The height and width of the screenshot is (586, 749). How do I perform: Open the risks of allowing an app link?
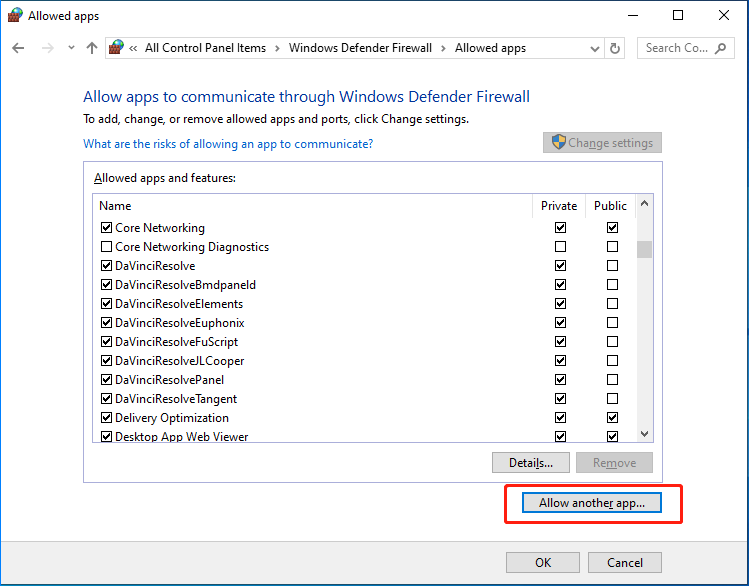(228, 144)
